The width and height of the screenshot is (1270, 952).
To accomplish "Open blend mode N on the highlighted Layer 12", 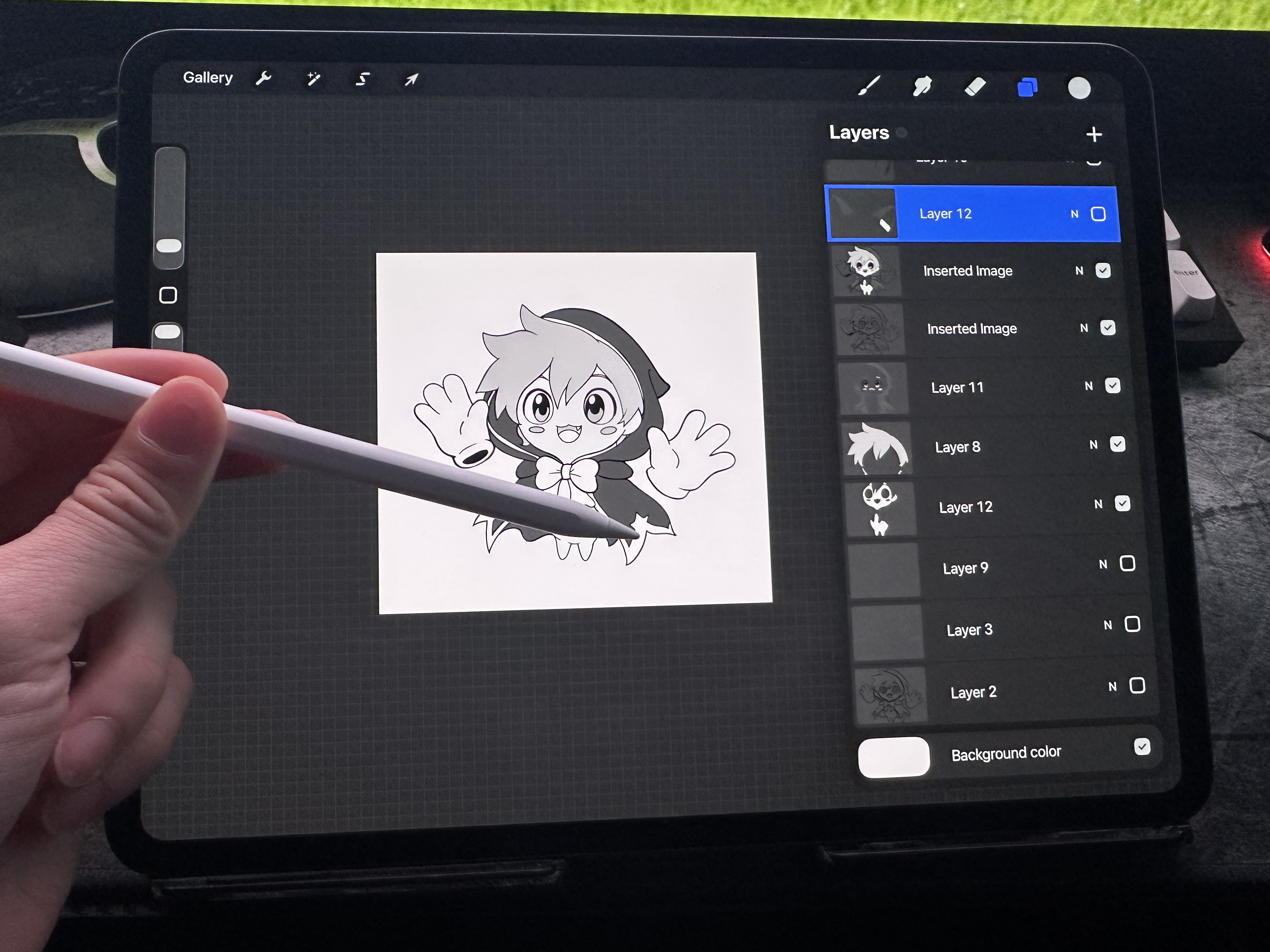I will point(1075,214).
